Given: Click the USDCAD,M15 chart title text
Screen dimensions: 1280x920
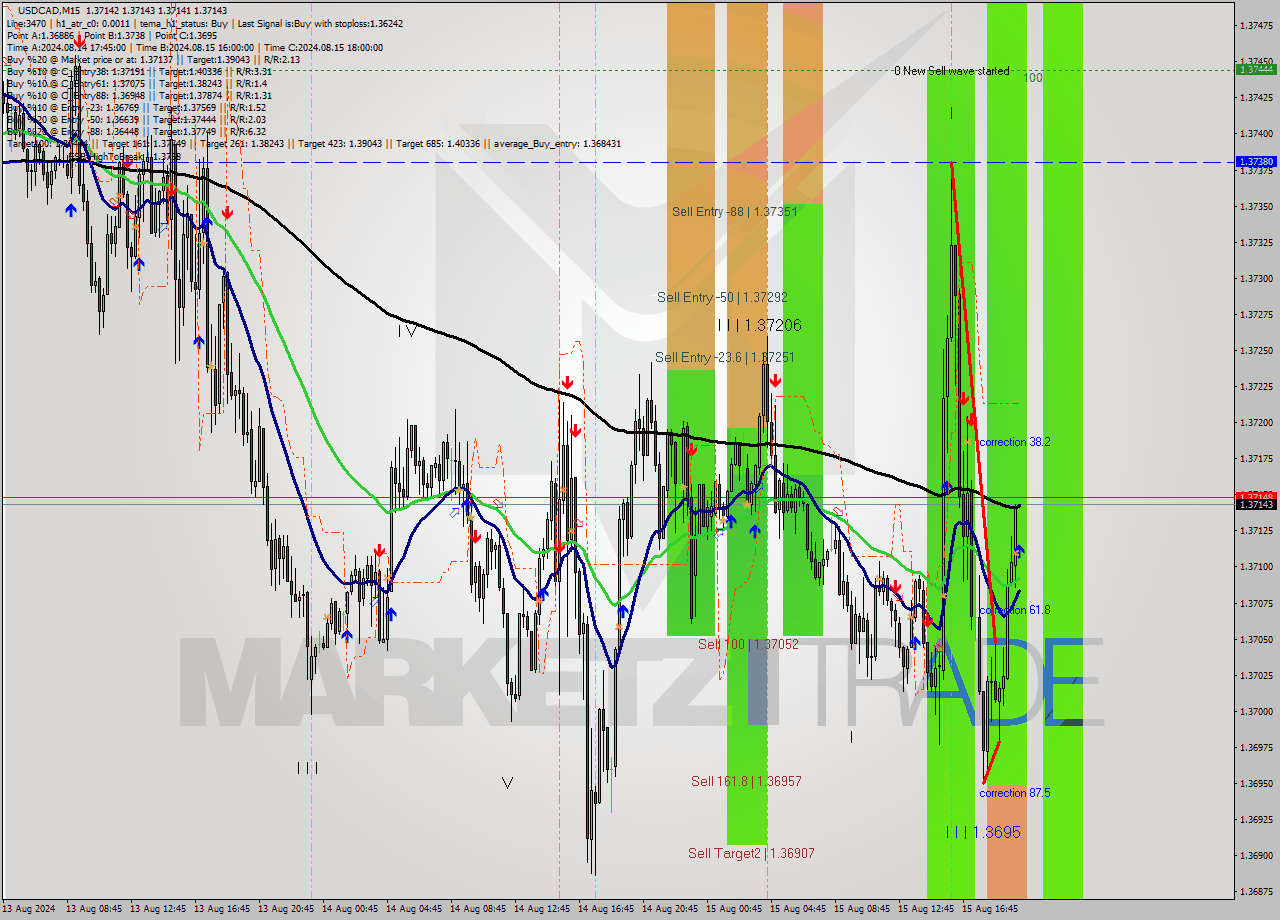Looking at the screenshot, I should pos(47,10).
